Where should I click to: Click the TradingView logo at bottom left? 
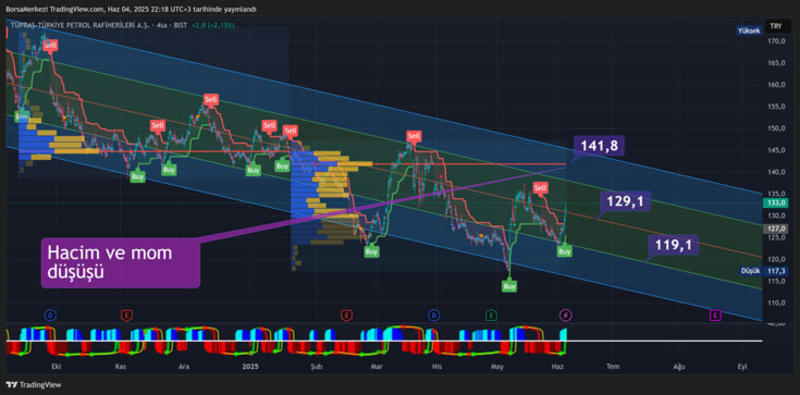pyautogui.click(x=34, y=385)
